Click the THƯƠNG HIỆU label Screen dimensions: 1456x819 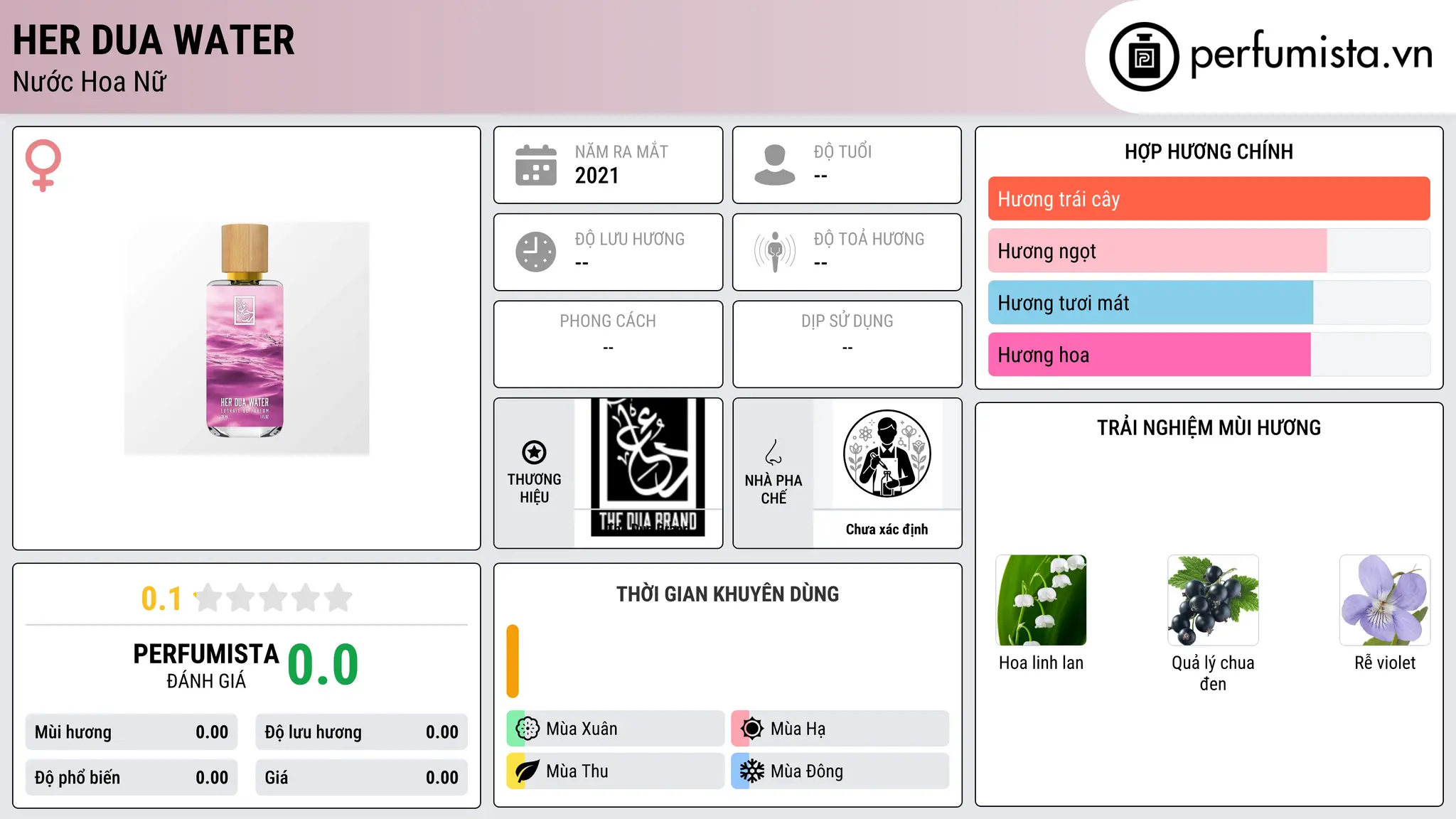tap(534, 488)
